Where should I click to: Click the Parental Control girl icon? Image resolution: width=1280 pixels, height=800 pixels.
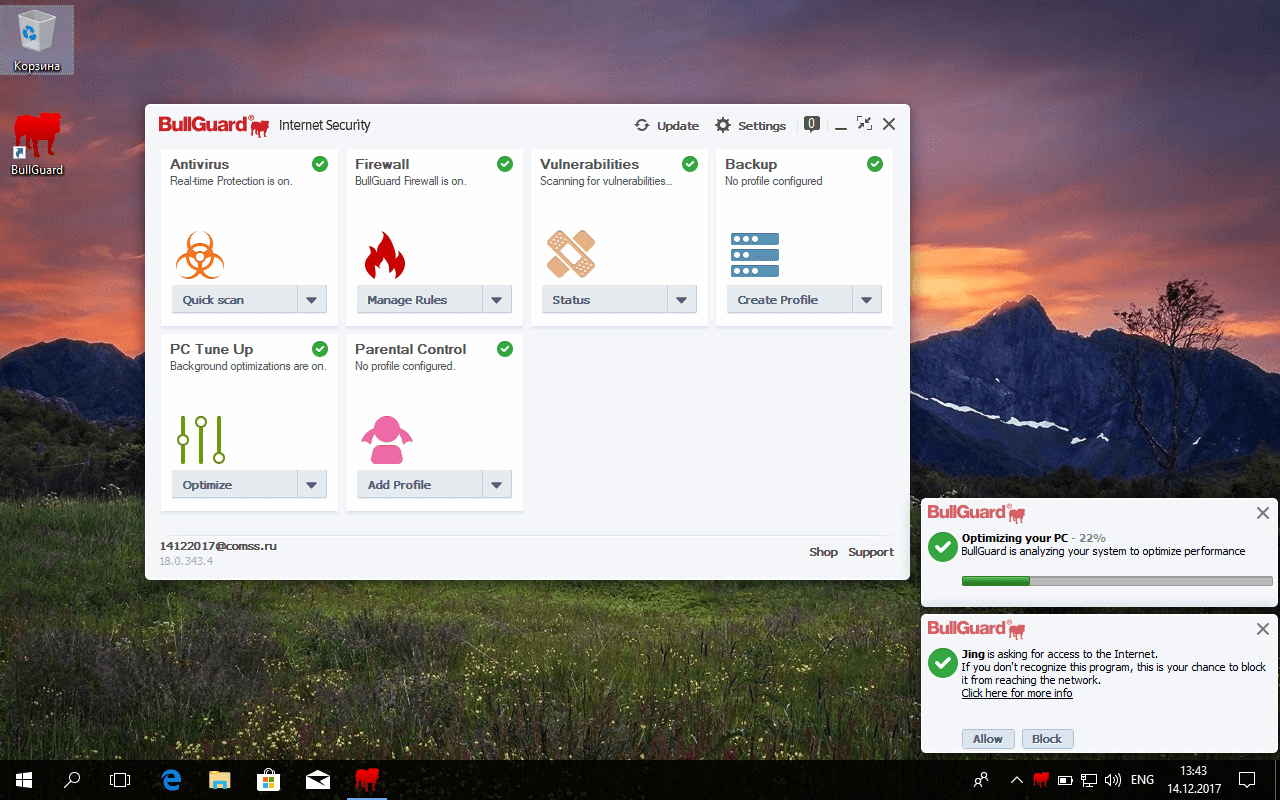(387, 440)
